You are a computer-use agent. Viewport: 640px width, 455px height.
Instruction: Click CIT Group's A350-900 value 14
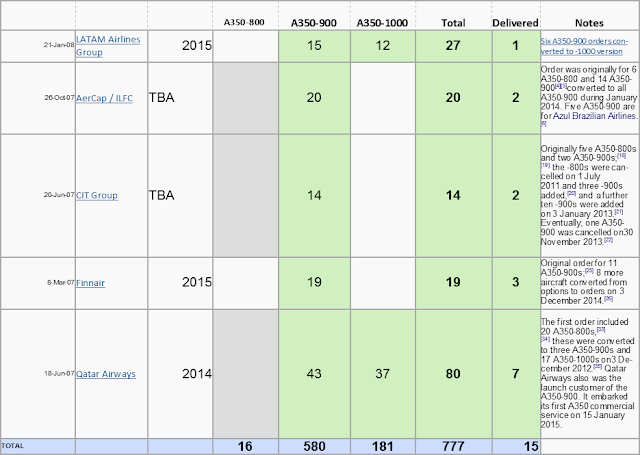314,196
